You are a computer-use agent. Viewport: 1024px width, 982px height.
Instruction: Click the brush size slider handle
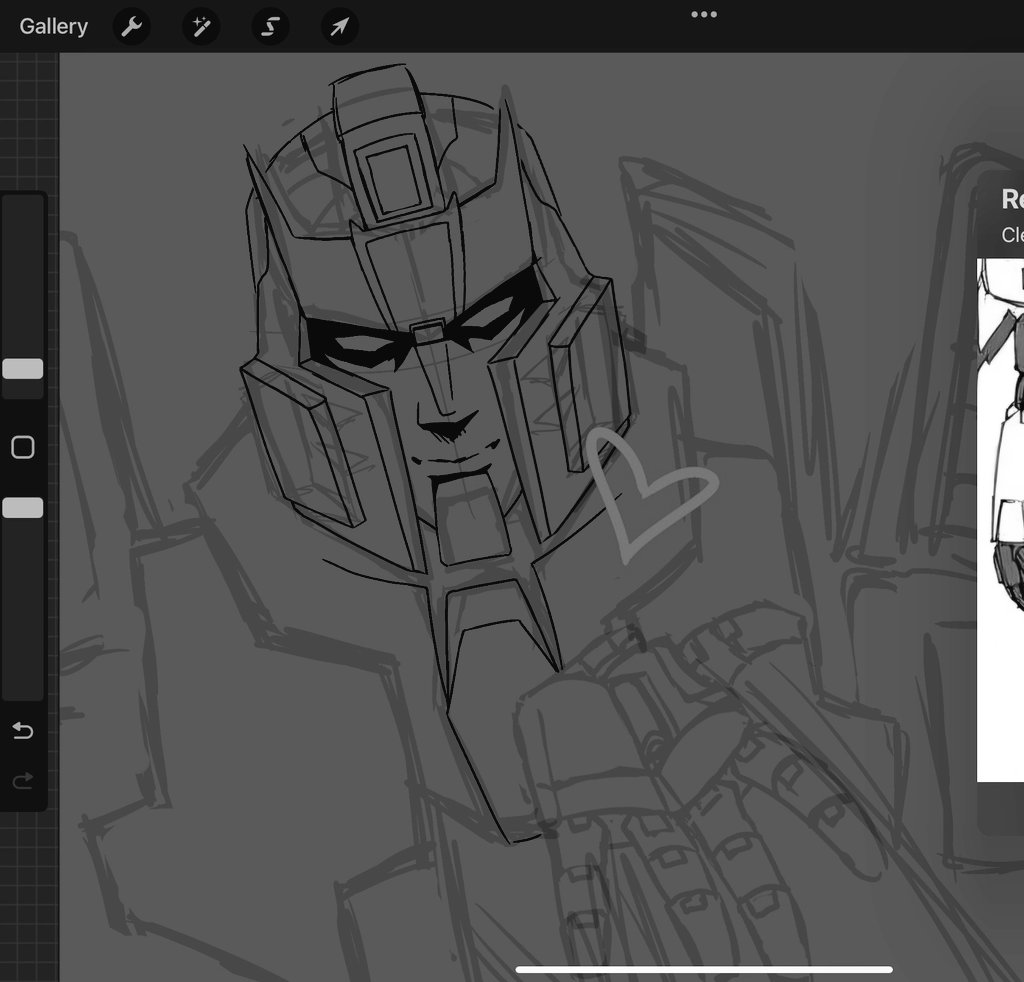coord(23,369)
